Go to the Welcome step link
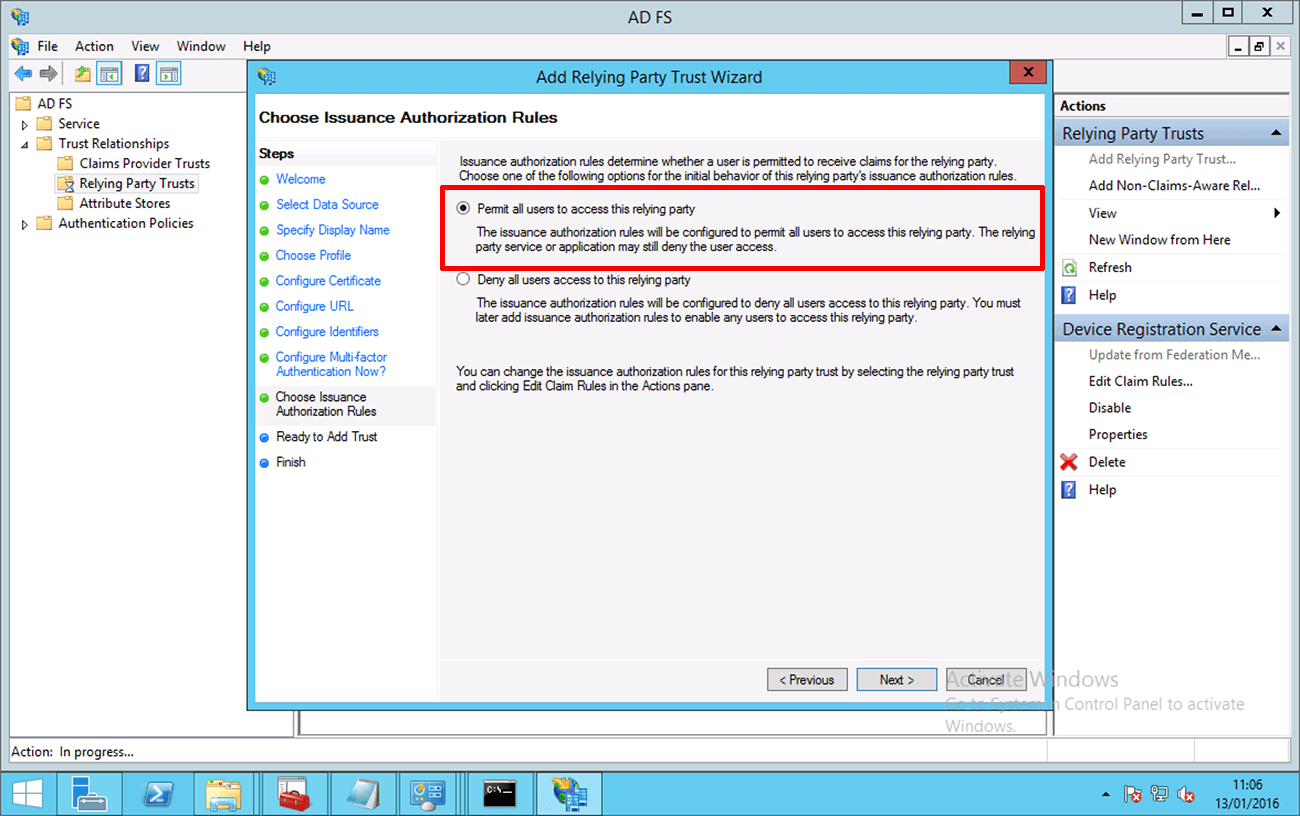This screenshot has width=1300, height=816. point(301,179)
